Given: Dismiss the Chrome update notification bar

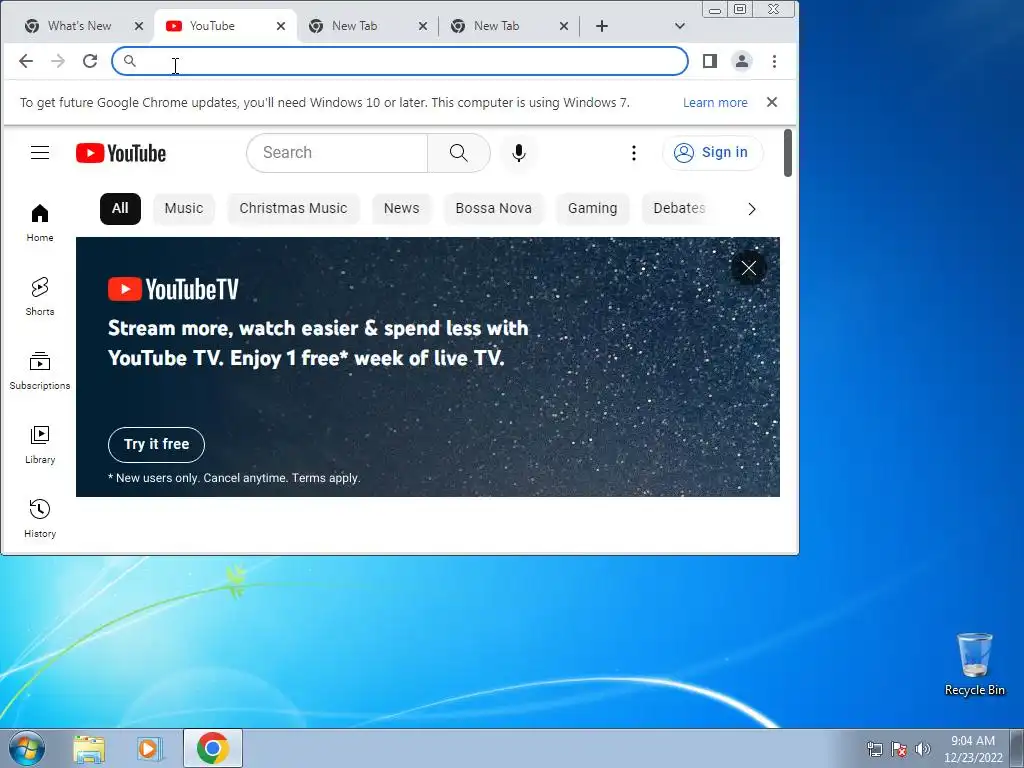Looking at the screenshot, I should point(772,102).
